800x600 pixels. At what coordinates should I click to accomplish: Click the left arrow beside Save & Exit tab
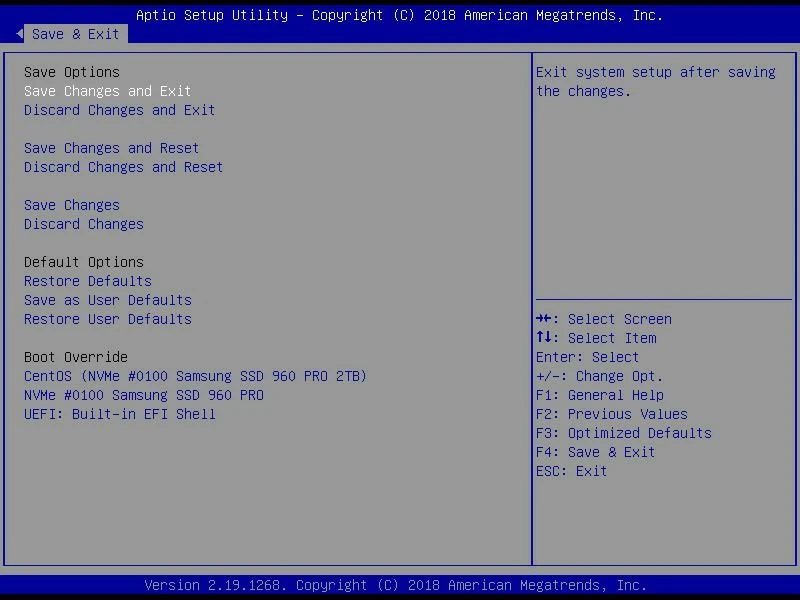(19, 34)
